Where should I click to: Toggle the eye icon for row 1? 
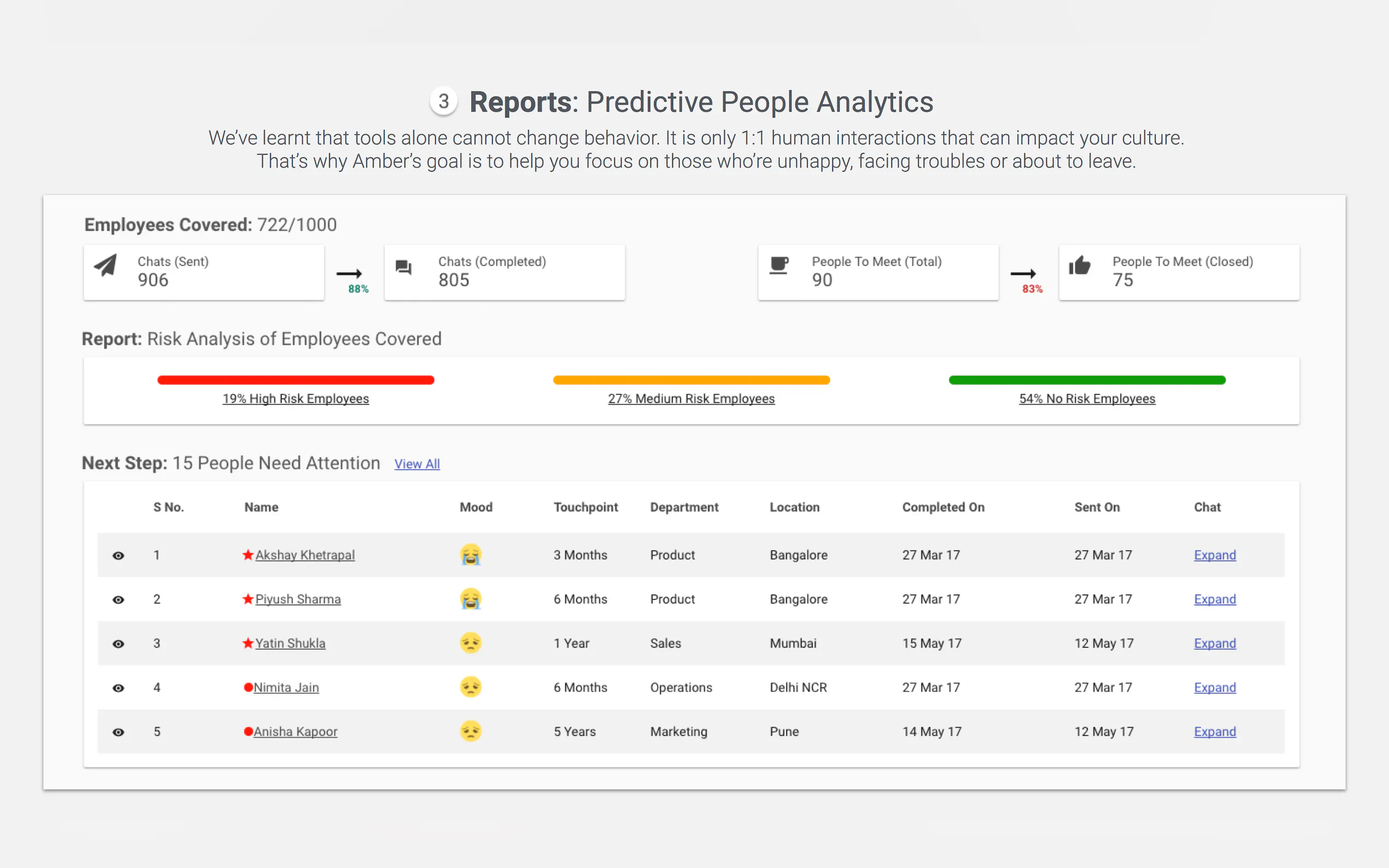point(118,556)
